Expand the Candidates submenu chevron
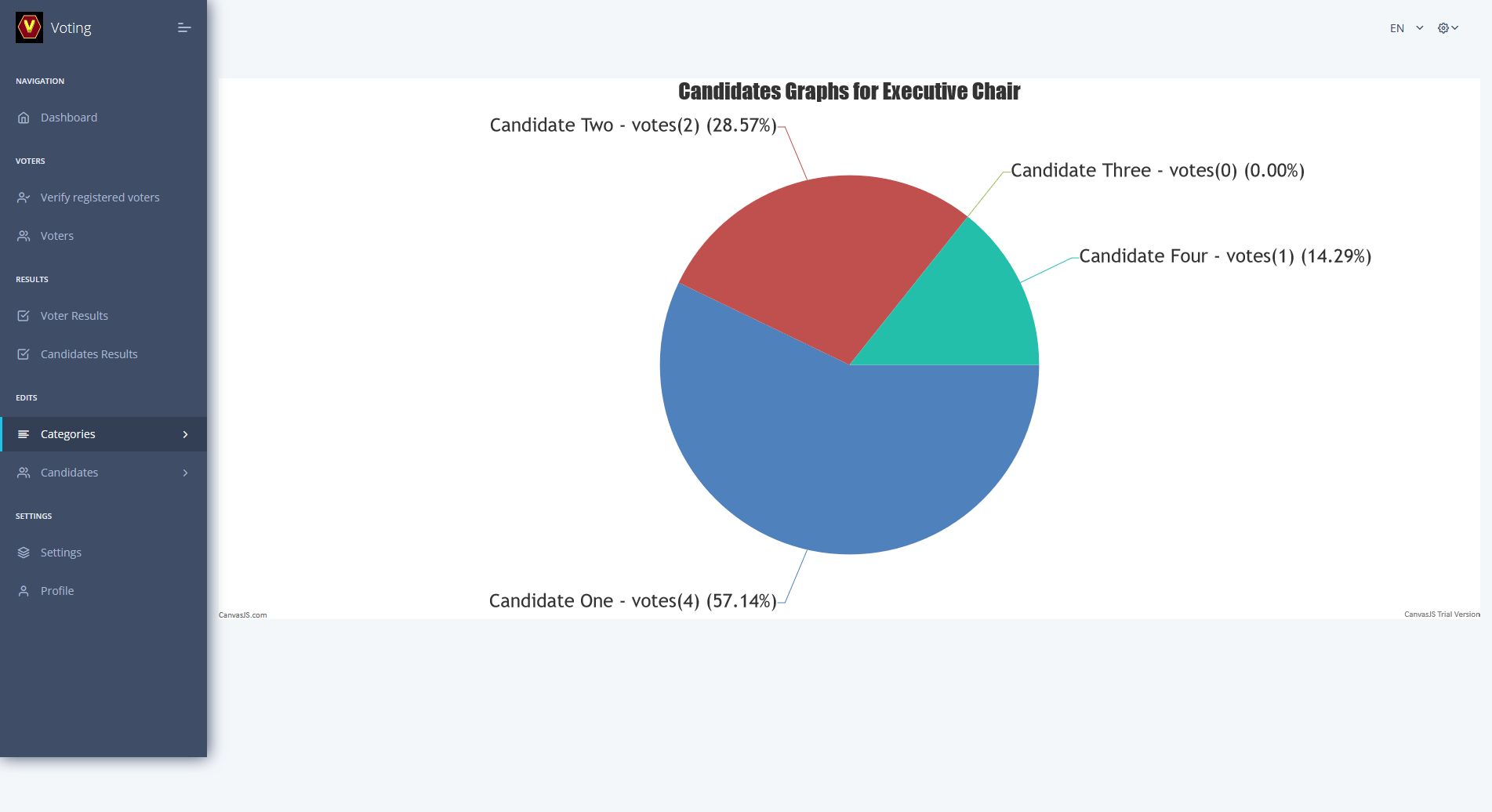 (x=186, y=473)
